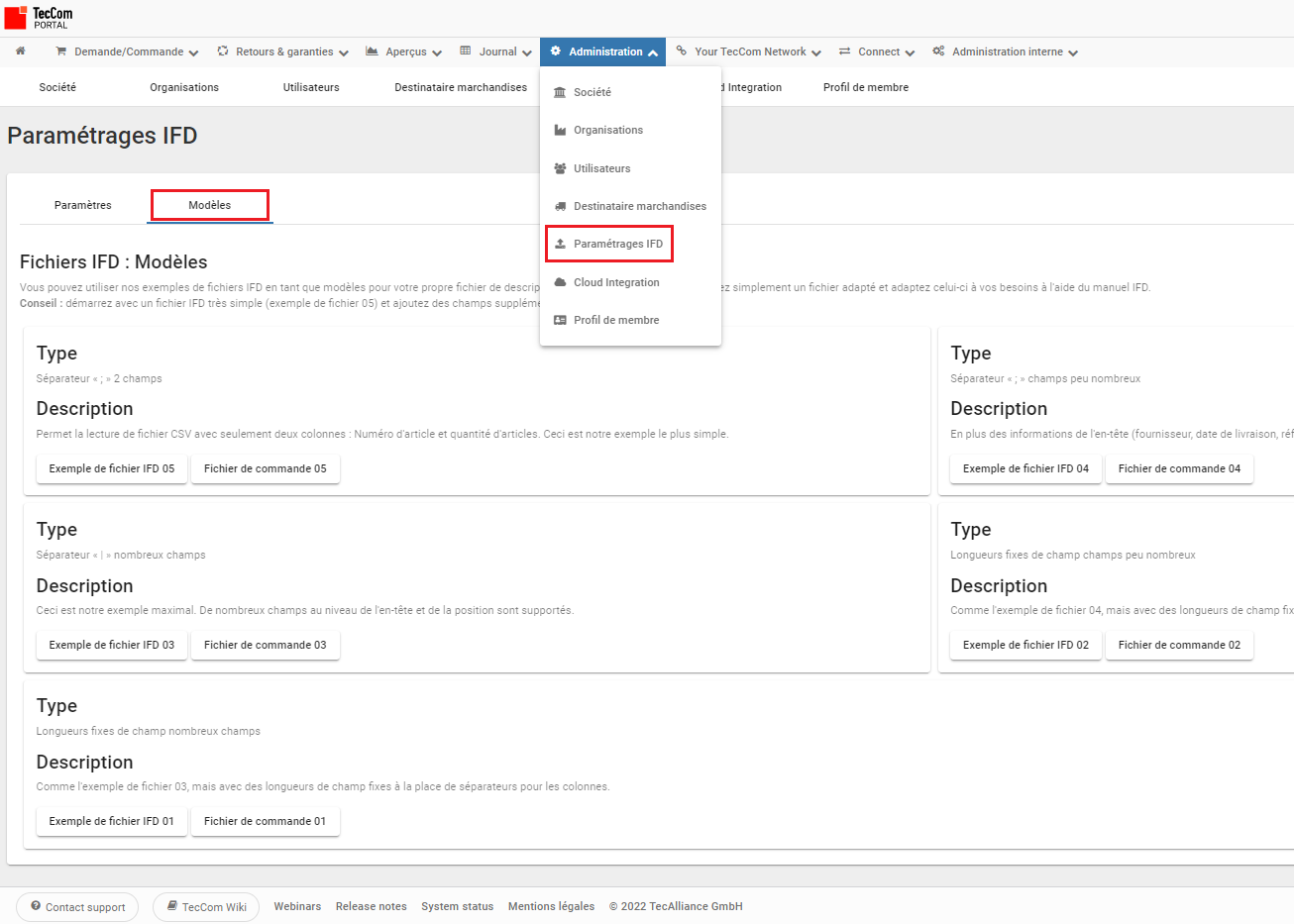The width and height of the screenshot is (1294, 924).
Task: Click the TecCom Portal logo
Action: [x=39, y=18]
